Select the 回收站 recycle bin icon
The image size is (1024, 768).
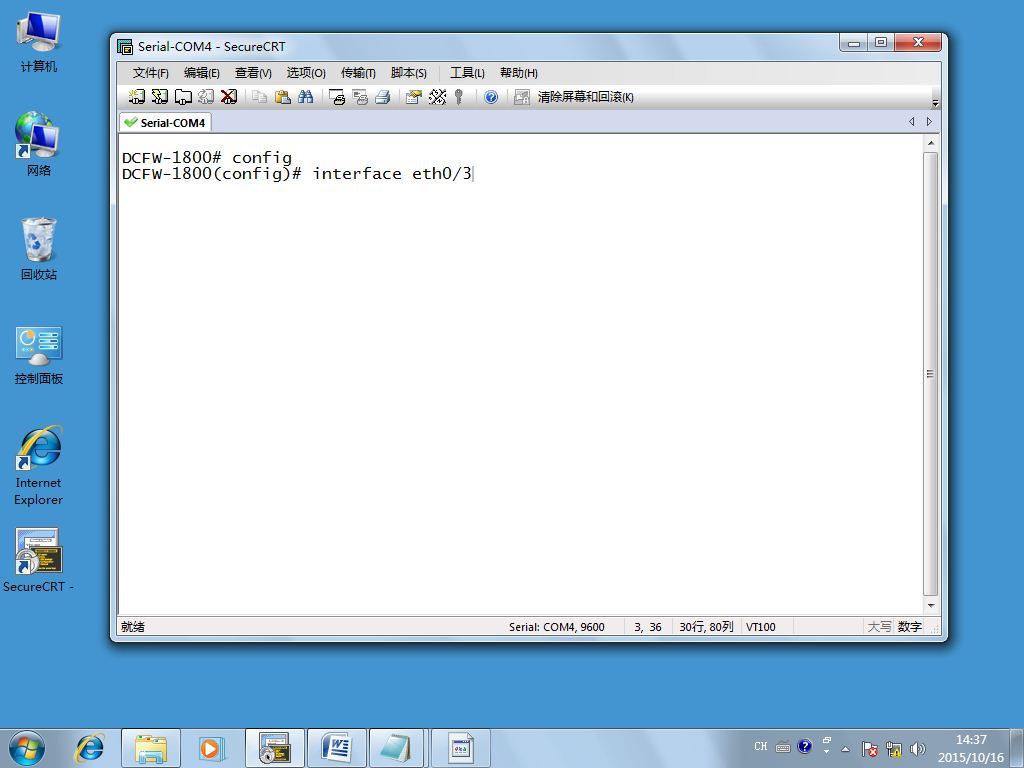pyautogui.click(x=39, y=249)
